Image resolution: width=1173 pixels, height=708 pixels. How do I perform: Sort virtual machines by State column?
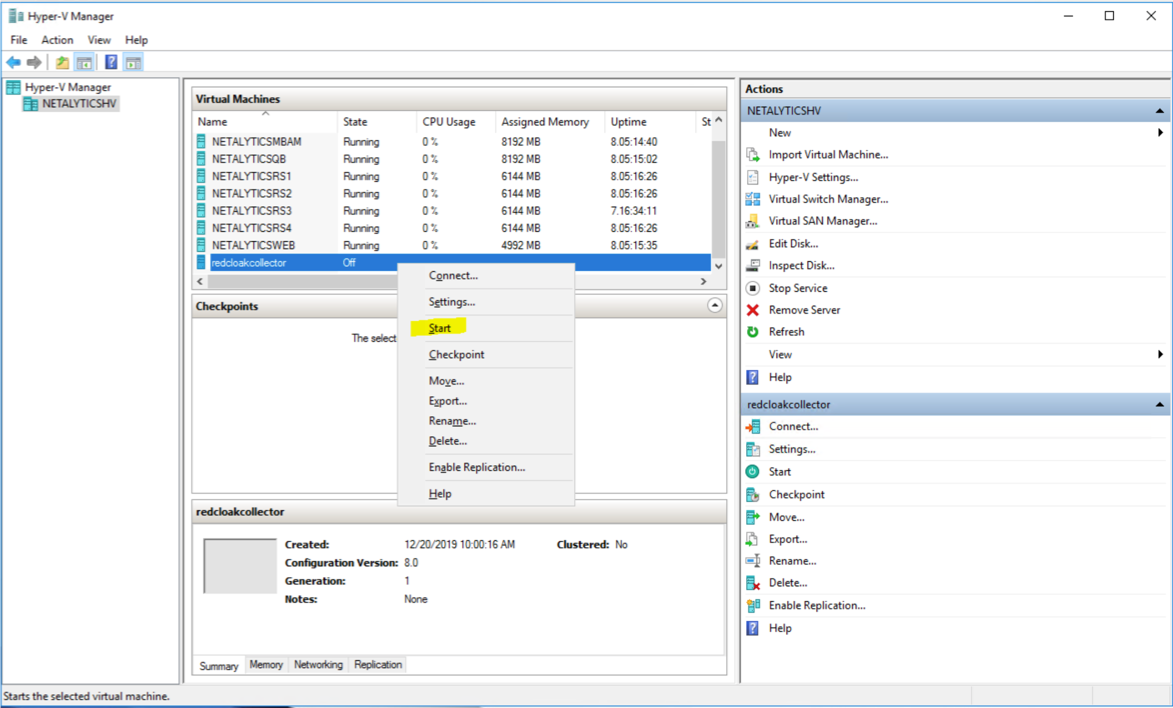(x=378, y=121)
